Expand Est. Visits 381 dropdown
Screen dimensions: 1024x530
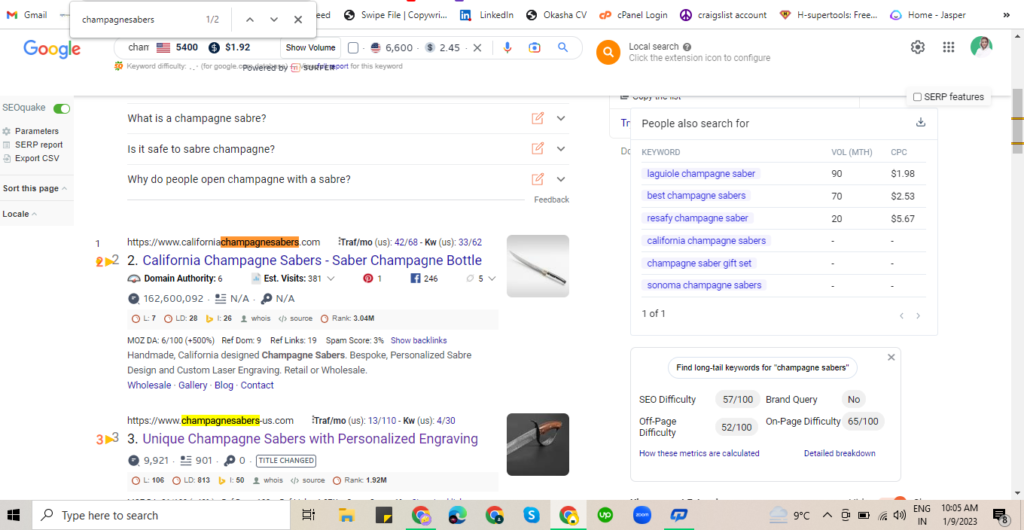click(x=331, y=279)
